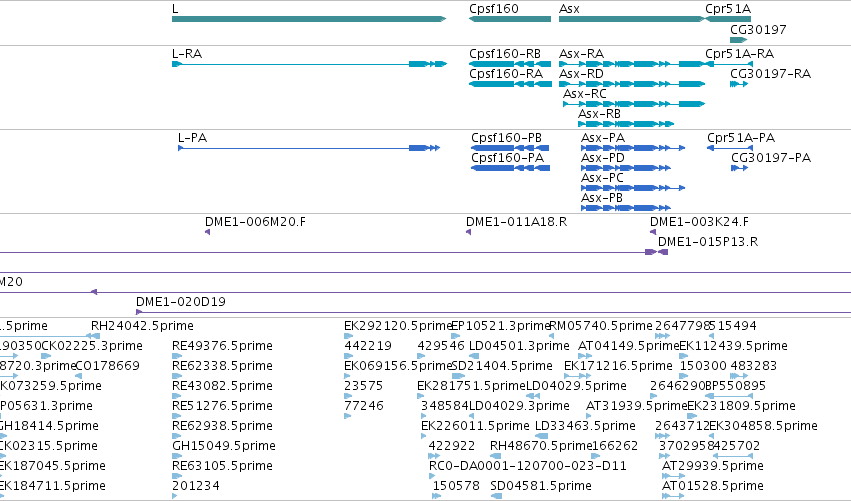Click the Asx-RC transcript label
851x501 pixels.
pos(585,94)
